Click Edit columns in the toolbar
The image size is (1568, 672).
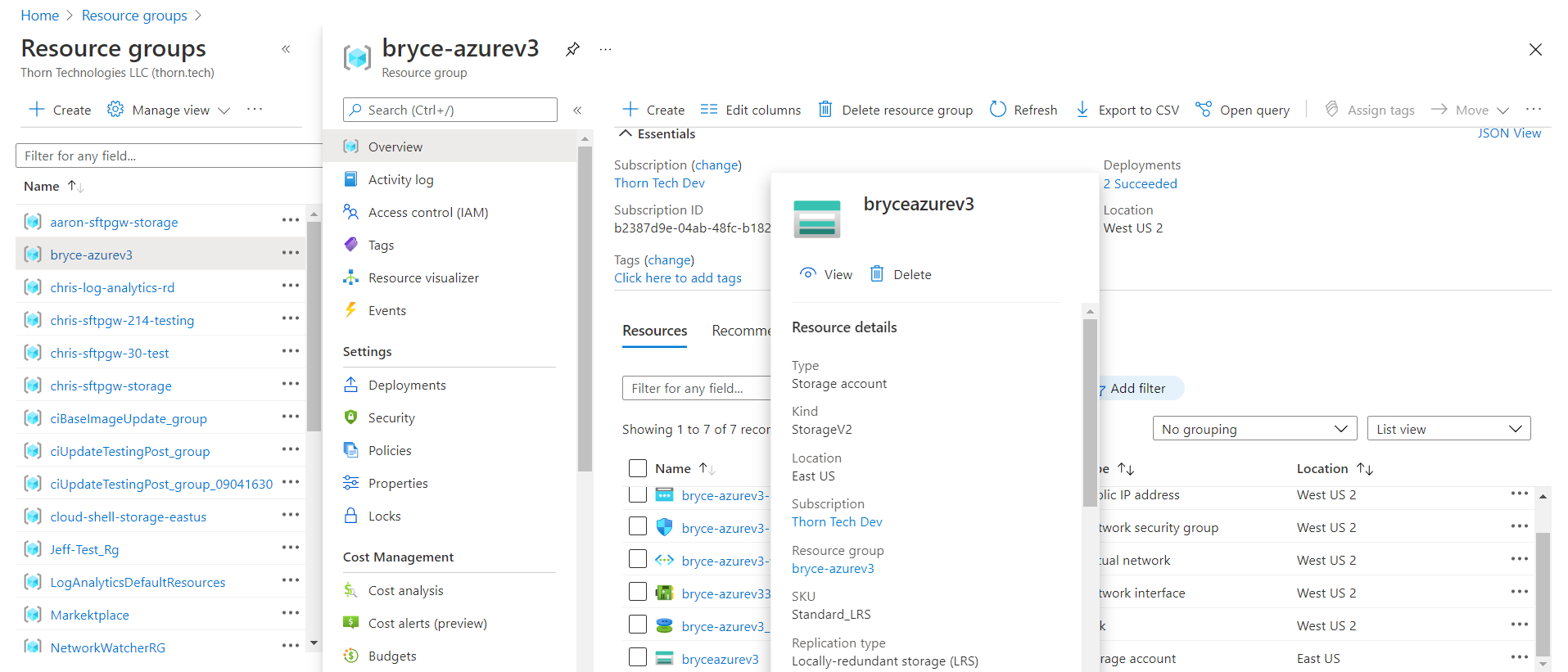point(751,109)
